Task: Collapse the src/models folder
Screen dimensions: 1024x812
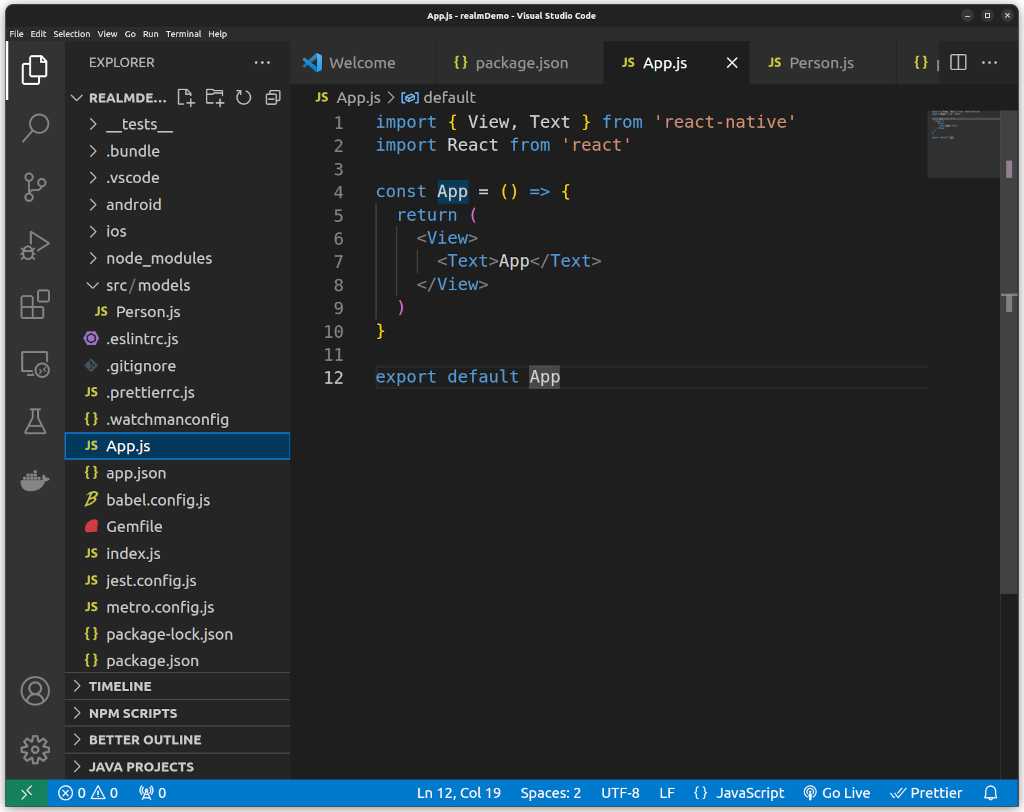Action: coord(178,285)
